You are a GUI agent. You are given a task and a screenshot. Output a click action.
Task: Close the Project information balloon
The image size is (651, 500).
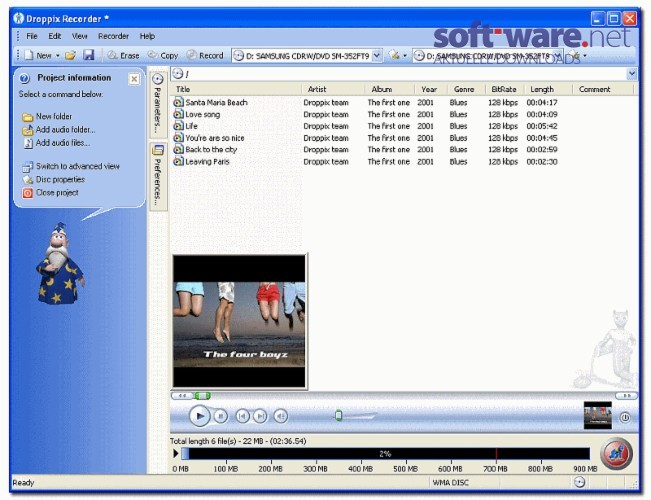point(134,79)
